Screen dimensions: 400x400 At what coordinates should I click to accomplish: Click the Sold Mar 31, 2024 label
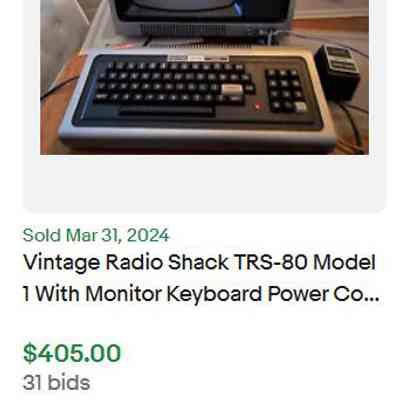(x=96, y=235)
